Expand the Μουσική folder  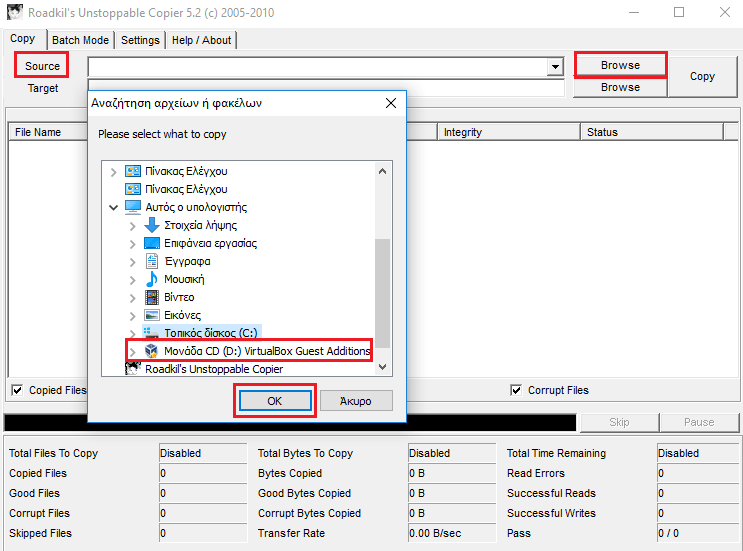tap(133, 280)
